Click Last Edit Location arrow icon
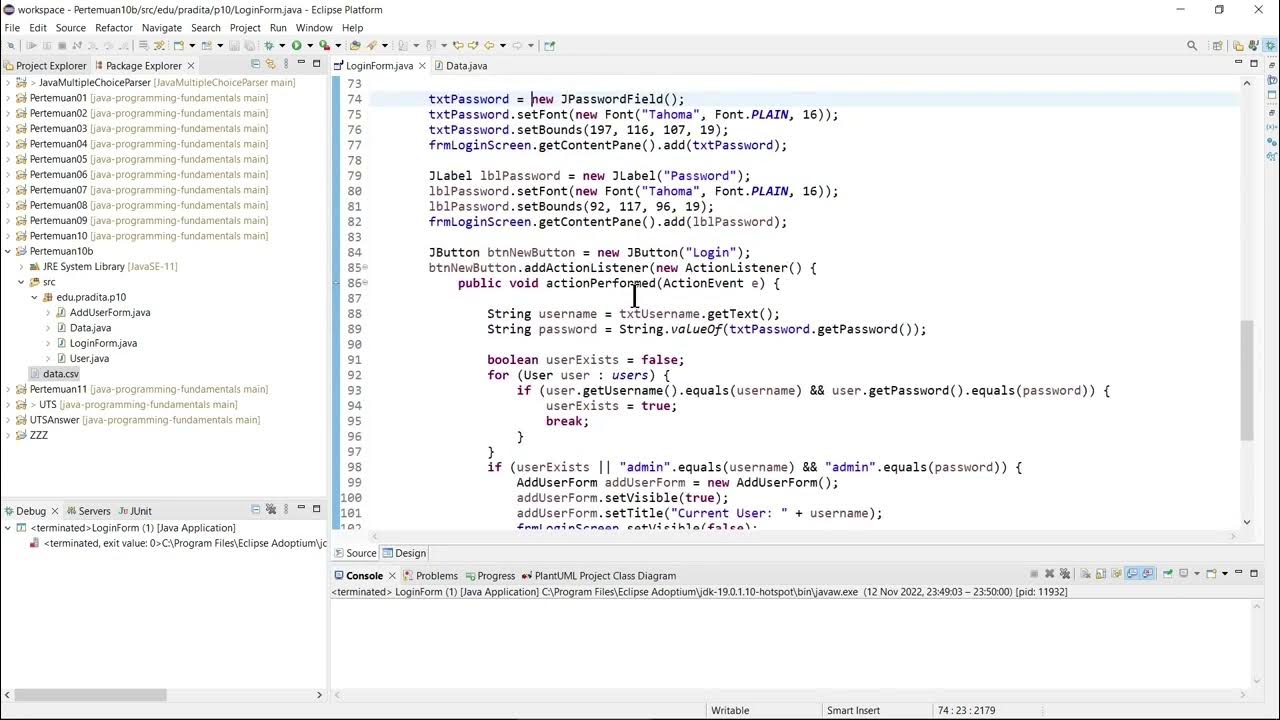Screen dimensions: 1280x720 [458, 45]
